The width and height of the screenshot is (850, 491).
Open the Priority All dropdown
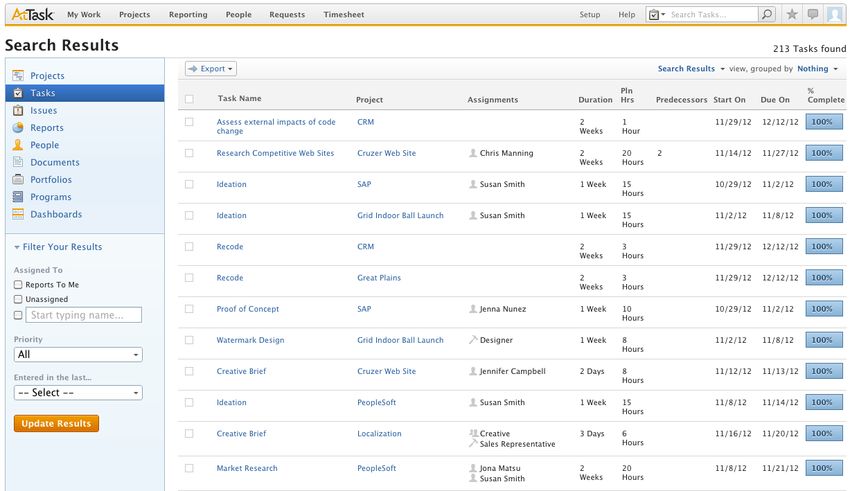78,354
